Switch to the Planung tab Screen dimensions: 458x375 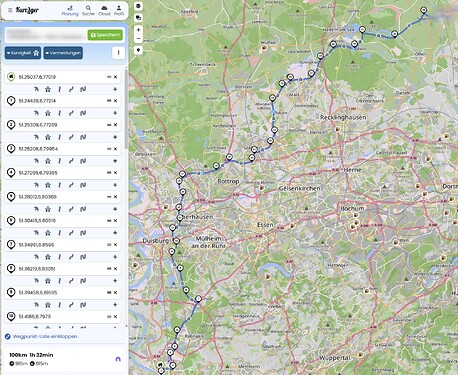pyautogui.click(x=70, y=11)
